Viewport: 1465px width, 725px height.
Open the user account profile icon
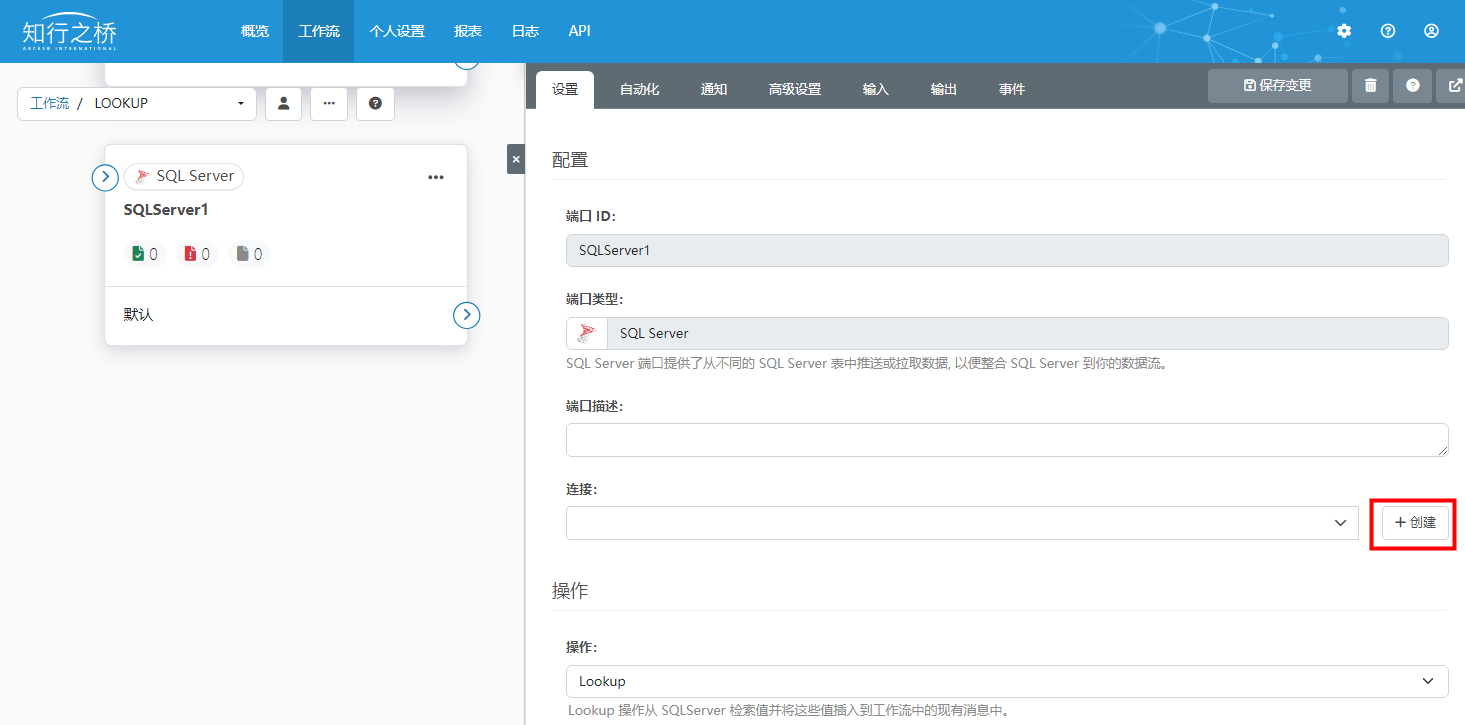coord(1431,31)
